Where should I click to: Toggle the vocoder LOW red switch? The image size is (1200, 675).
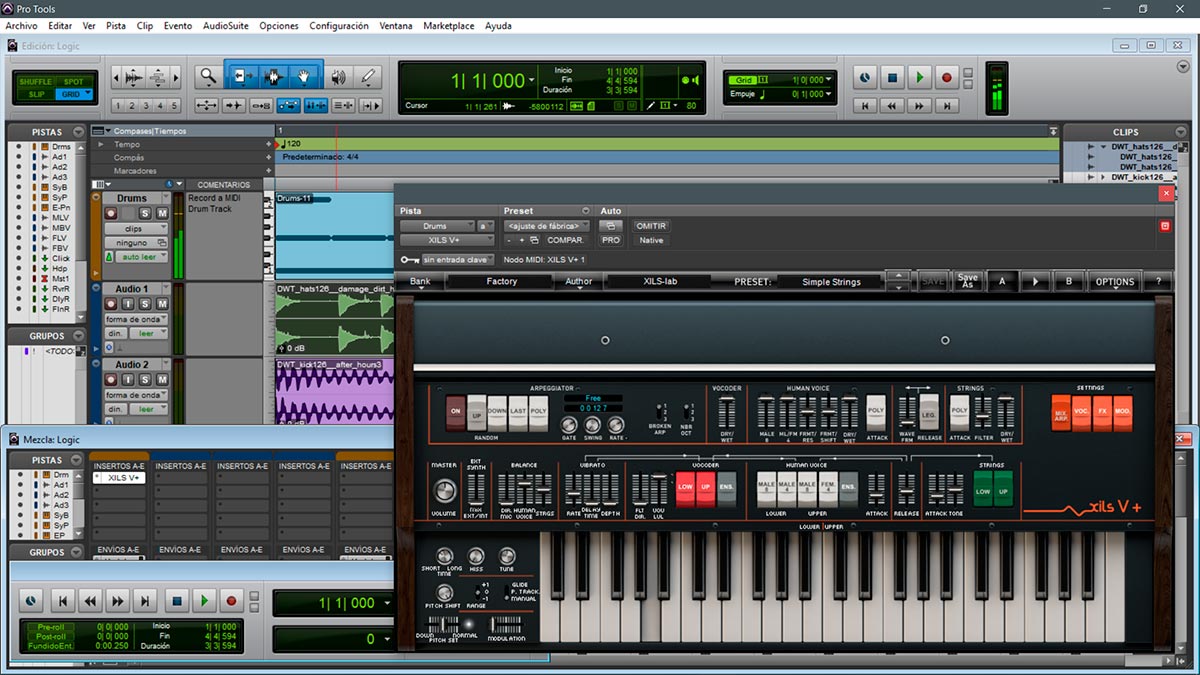point(685,488)
